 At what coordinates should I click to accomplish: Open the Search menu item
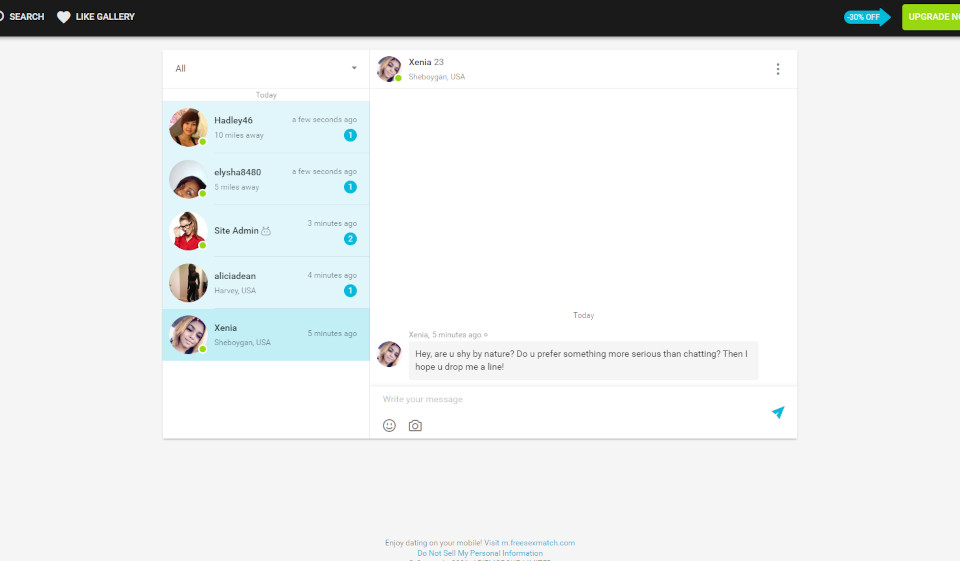tap(26, 17)
